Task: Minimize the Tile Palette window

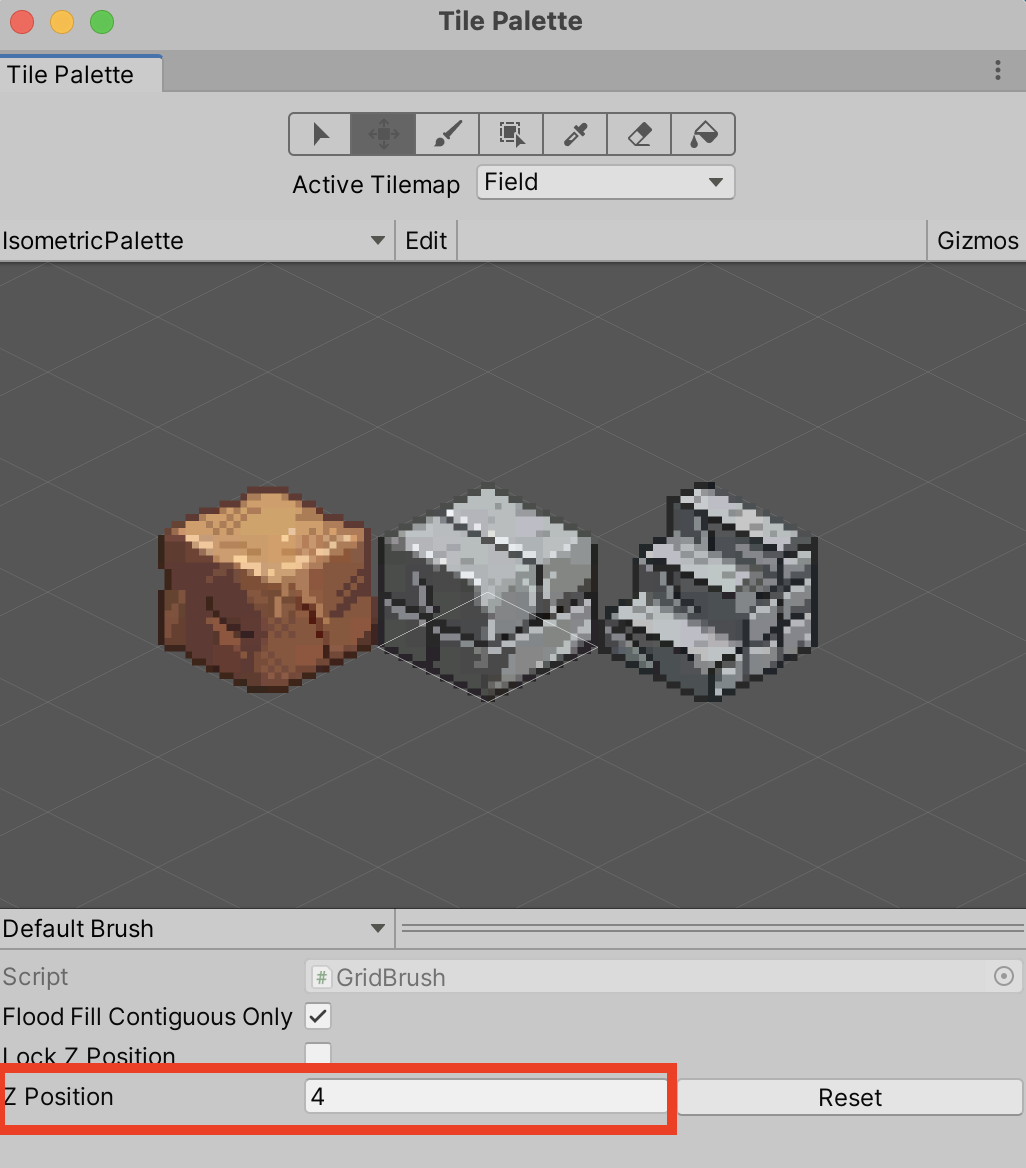Action: click(x=62, y=22)
